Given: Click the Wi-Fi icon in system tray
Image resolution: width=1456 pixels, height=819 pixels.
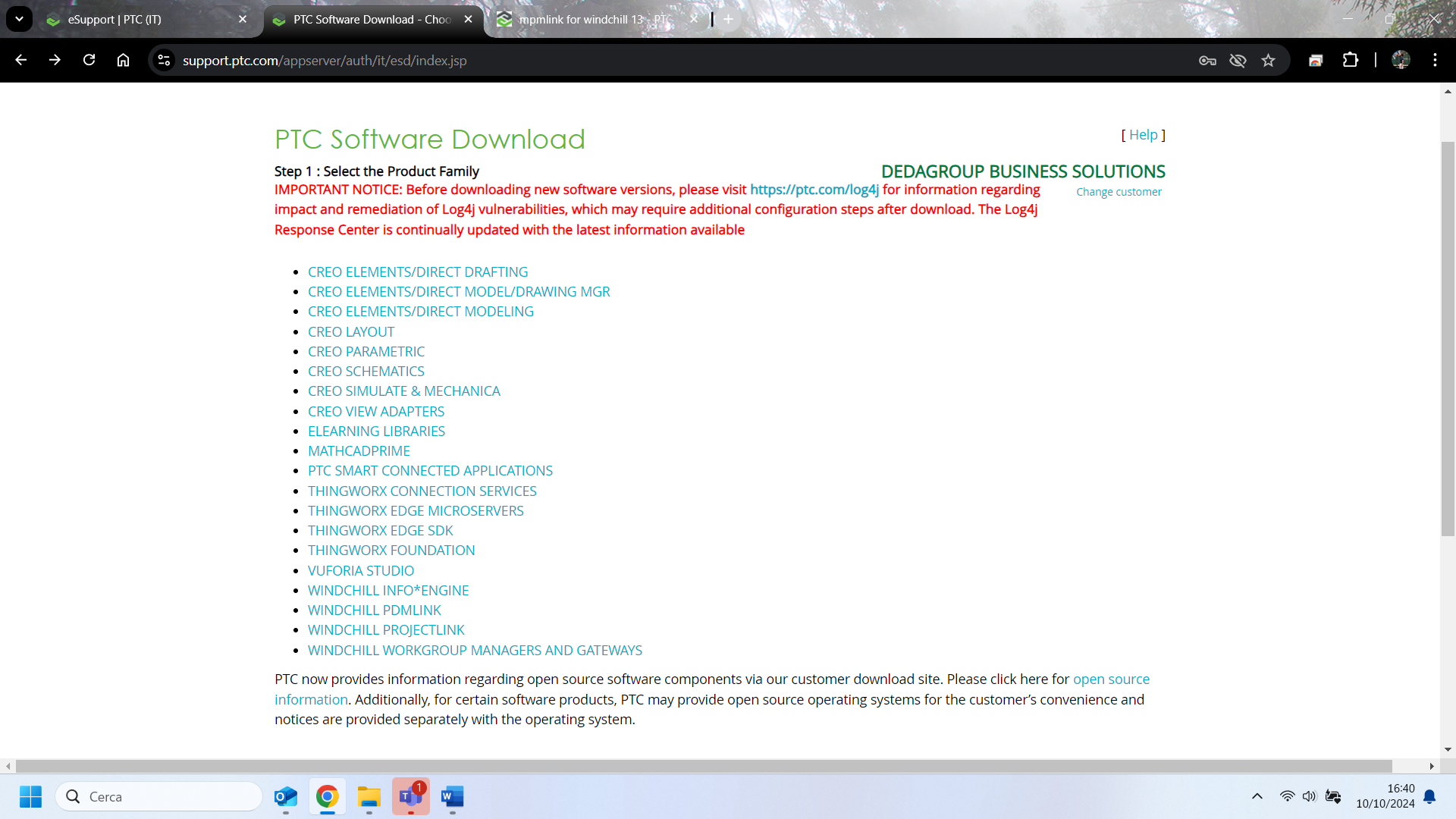Looking at the screenshot, I should (x=1288, y=796).
